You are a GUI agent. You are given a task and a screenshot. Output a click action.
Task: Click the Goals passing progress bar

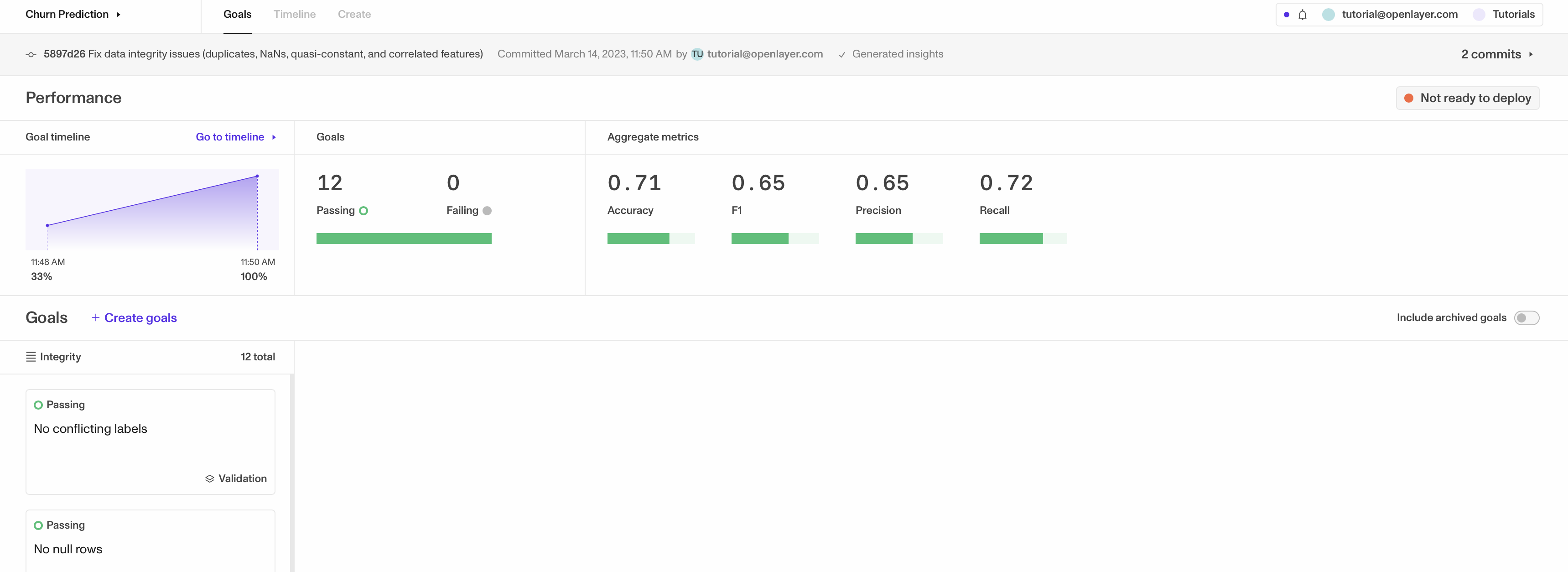click(404, 239)
